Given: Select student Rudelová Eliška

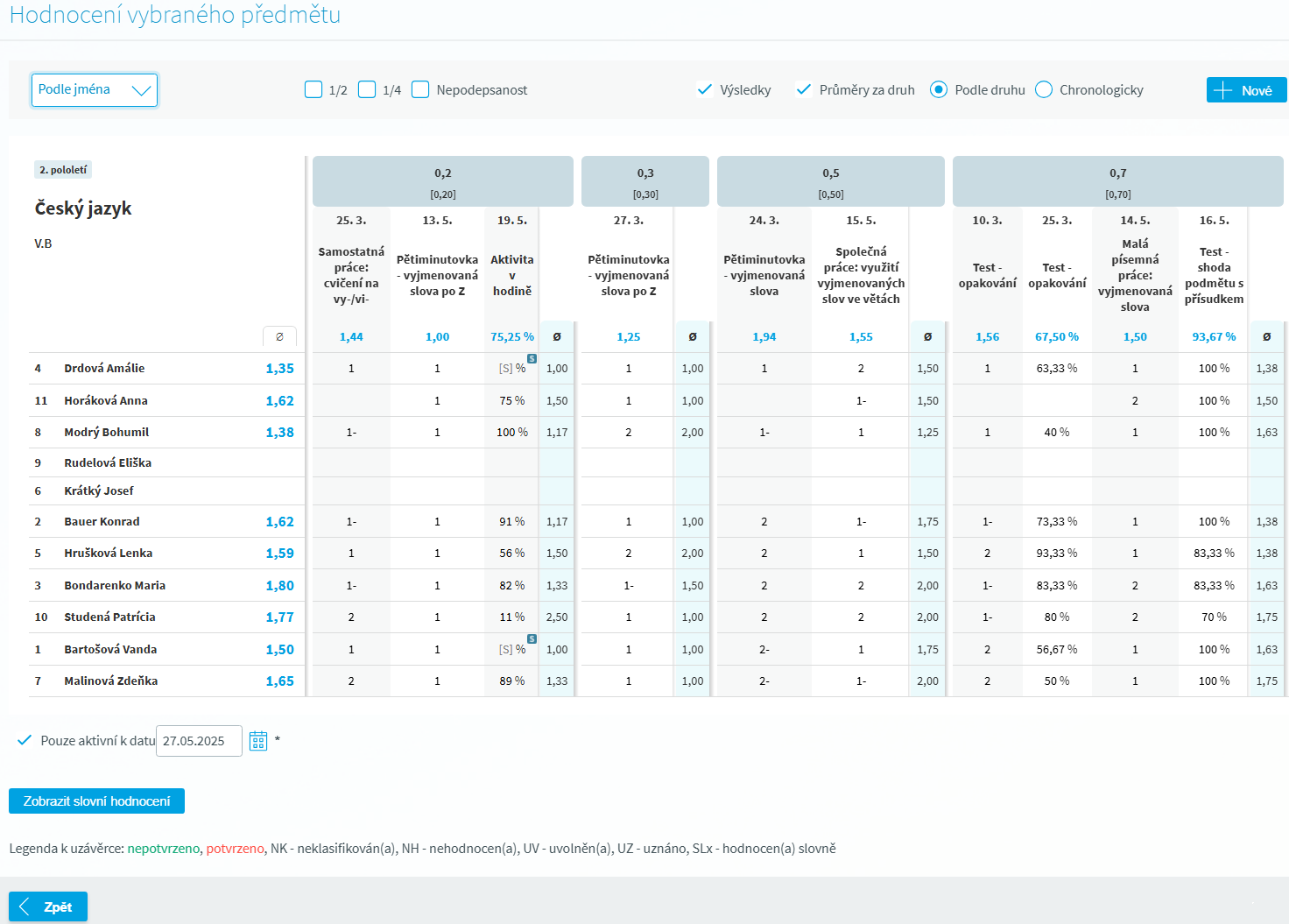Looking at the screenshot, I should (108, 462).
